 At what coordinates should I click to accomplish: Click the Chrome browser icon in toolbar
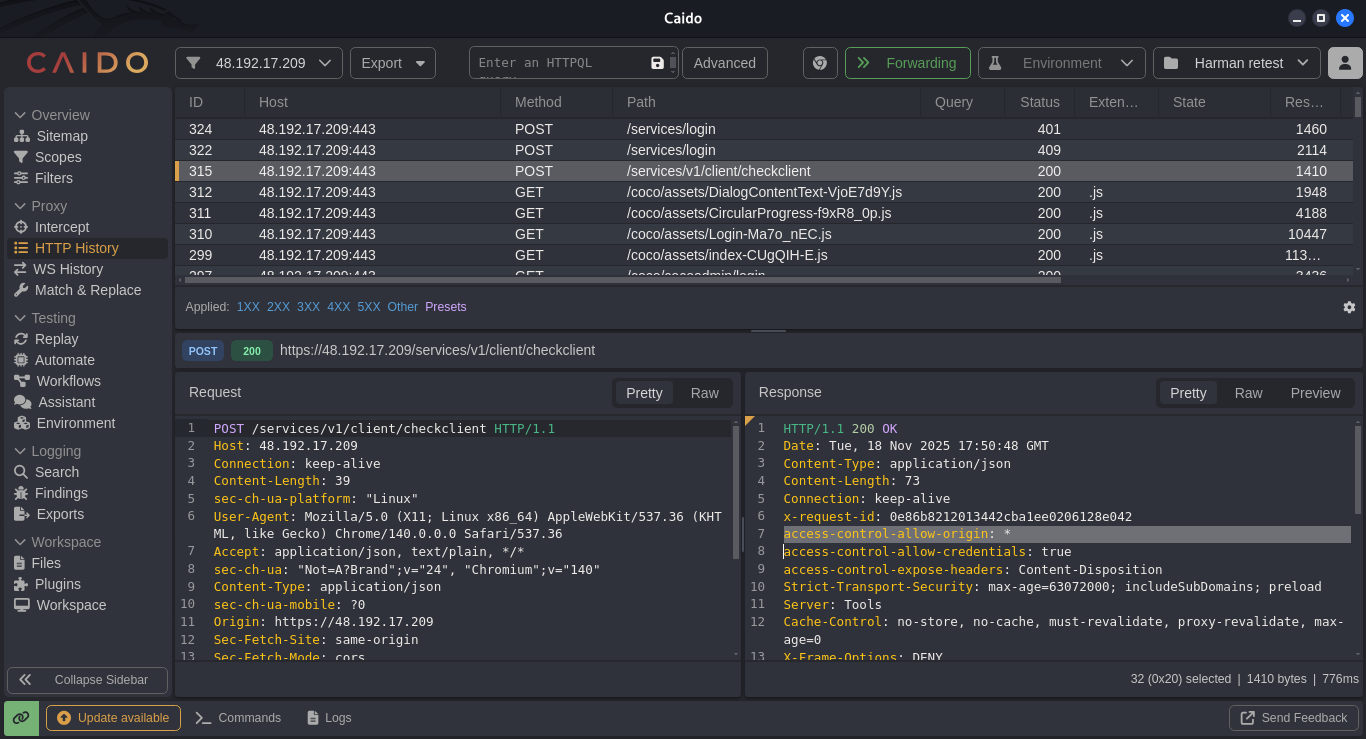click(820, 63)
